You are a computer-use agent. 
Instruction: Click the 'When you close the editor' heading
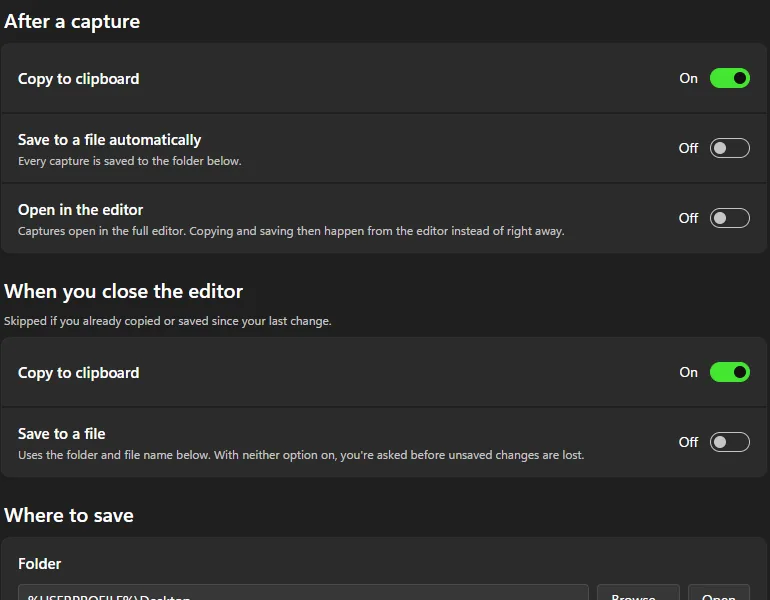tap(123, 292)
